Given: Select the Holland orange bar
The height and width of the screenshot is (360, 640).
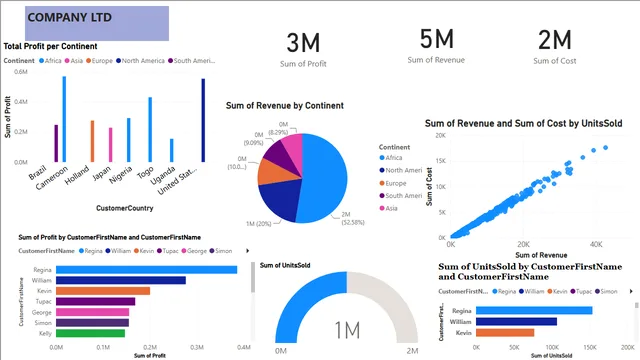Looking at the screenshot, I should [x=92, y=141].
